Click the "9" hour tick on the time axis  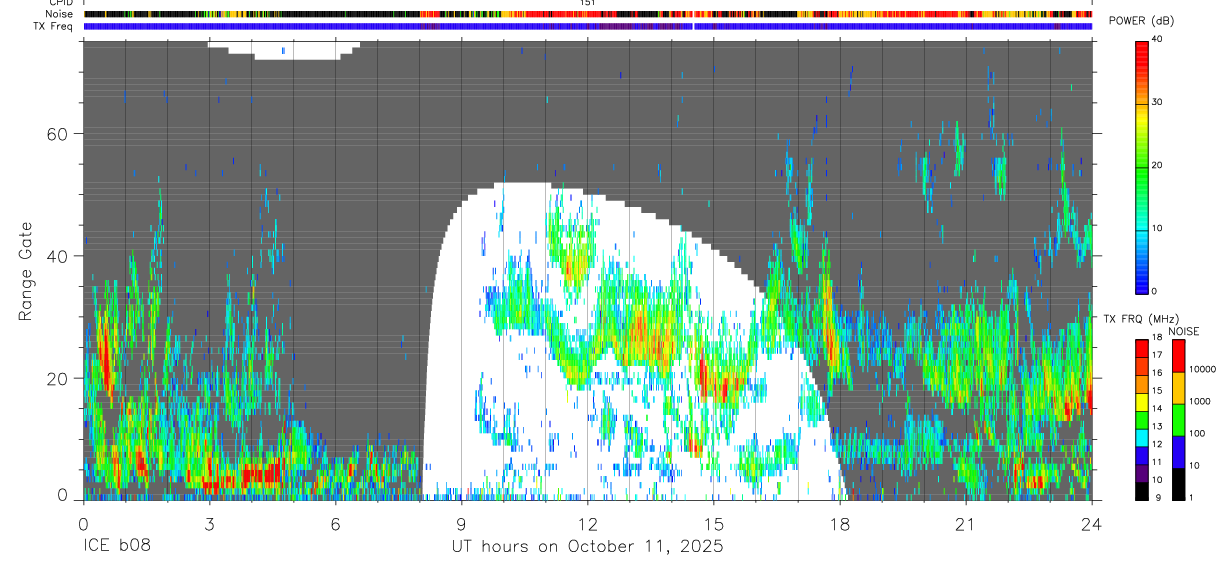coord(461,524)
